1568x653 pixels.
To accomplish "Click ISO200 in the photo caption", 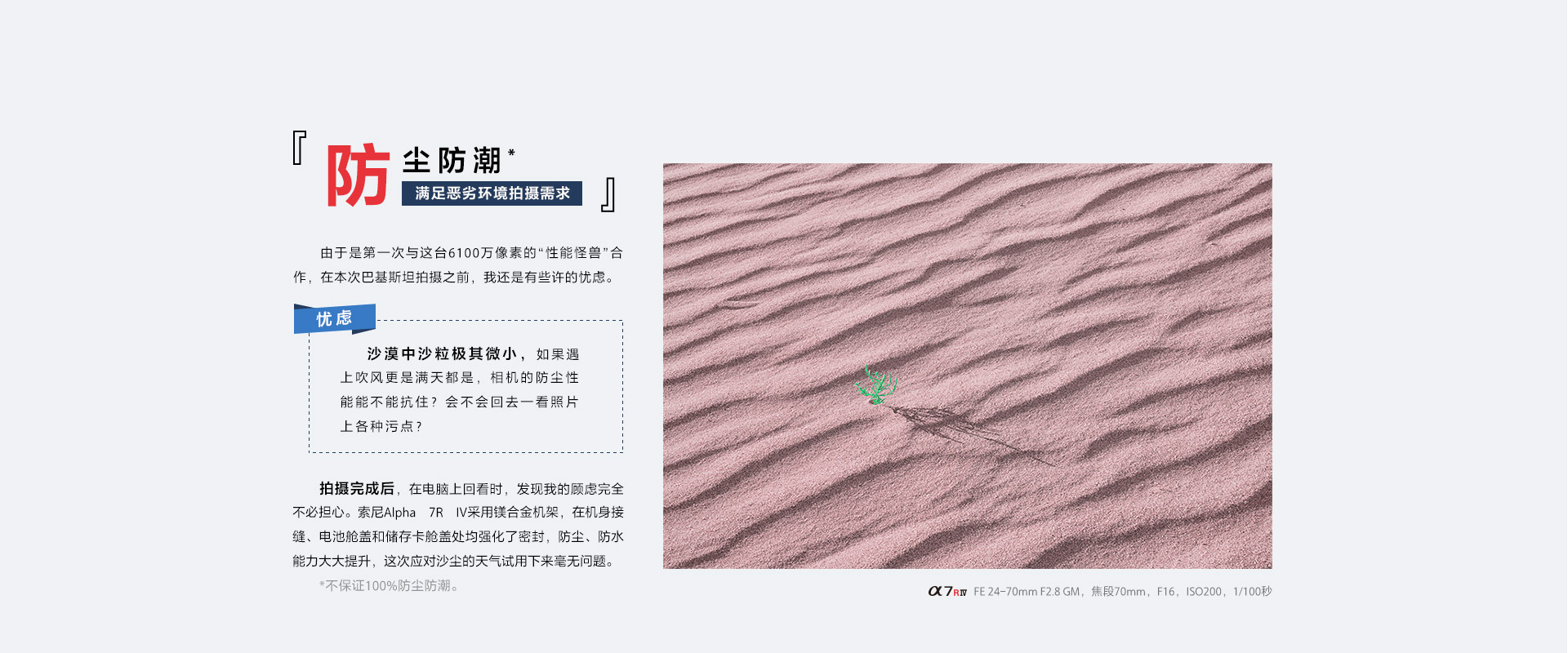I will pos(1204,592).
